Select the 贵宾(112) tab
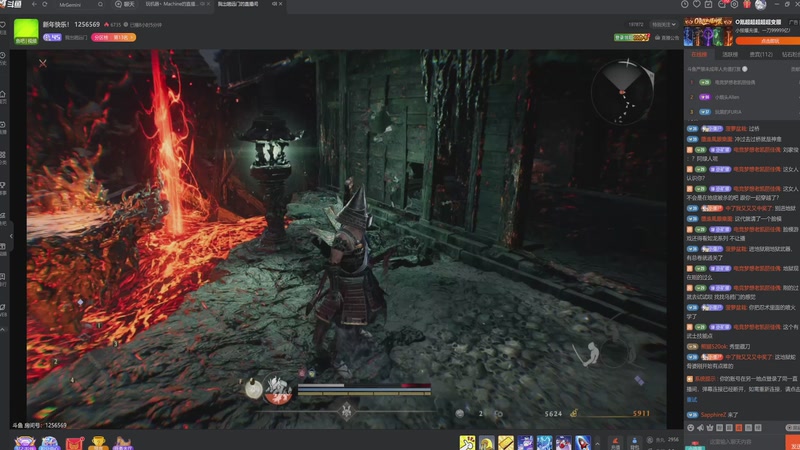The image size is (800, 450). tap(761, 55)
